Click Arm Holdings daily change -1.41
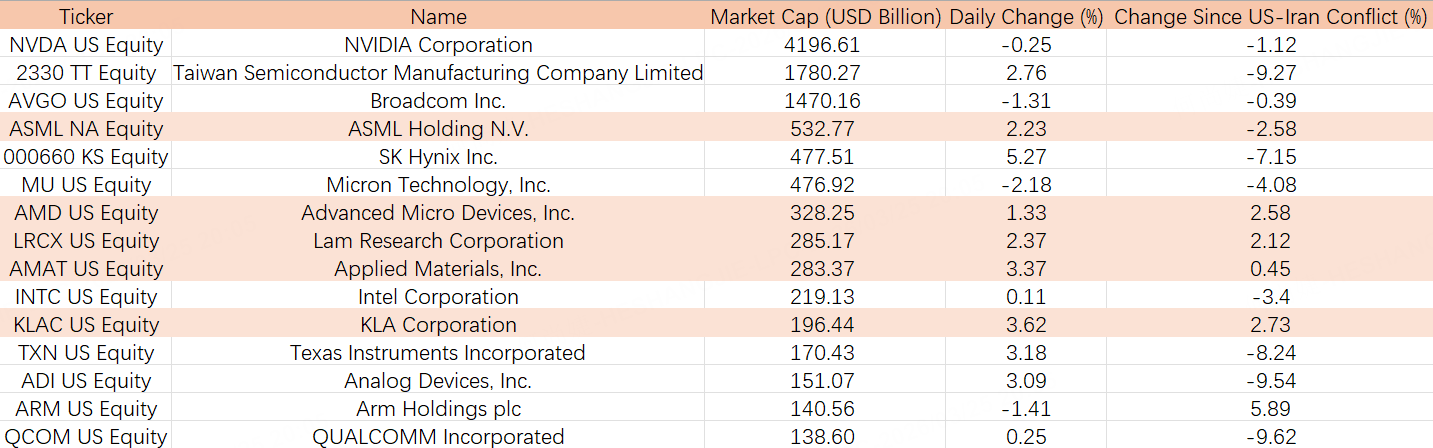 click(x=1026, y=409)
